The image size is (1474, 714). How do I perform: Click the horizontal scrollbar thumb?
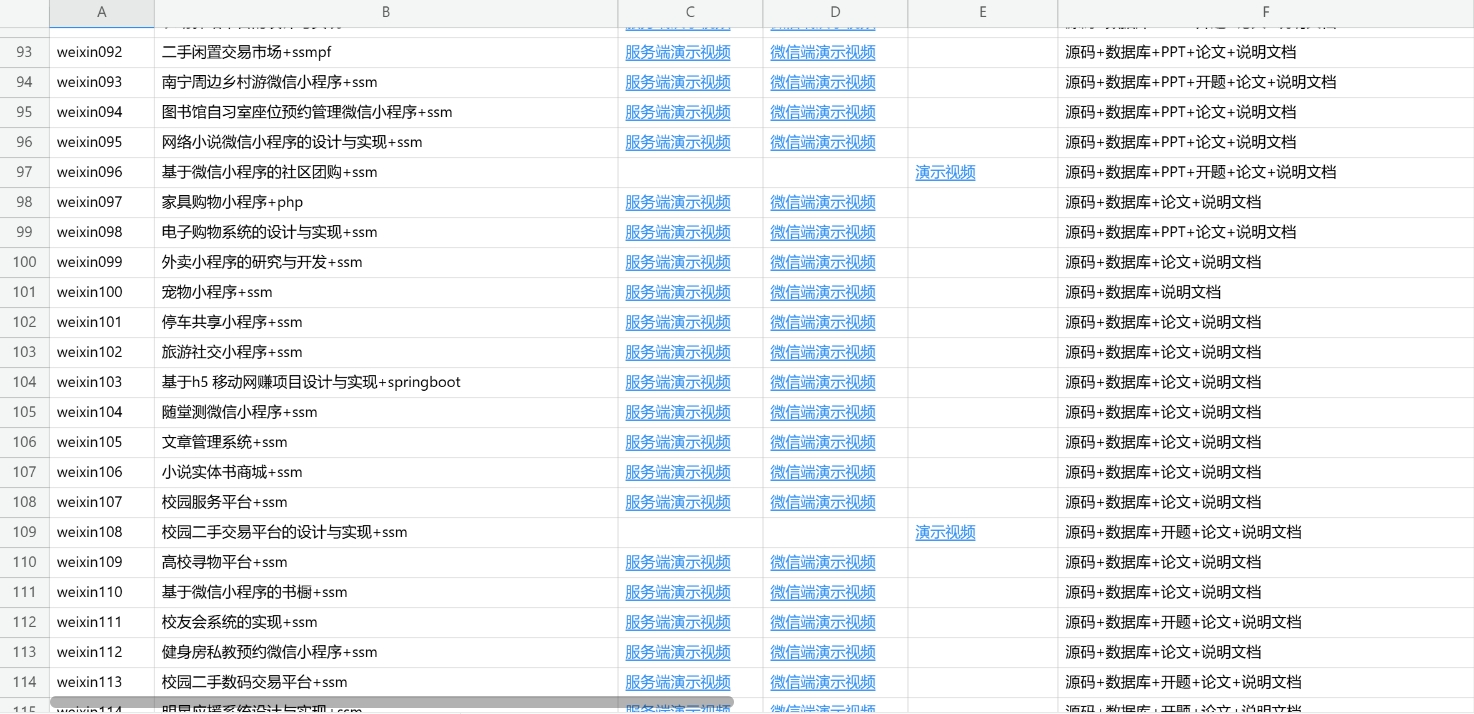391,702
